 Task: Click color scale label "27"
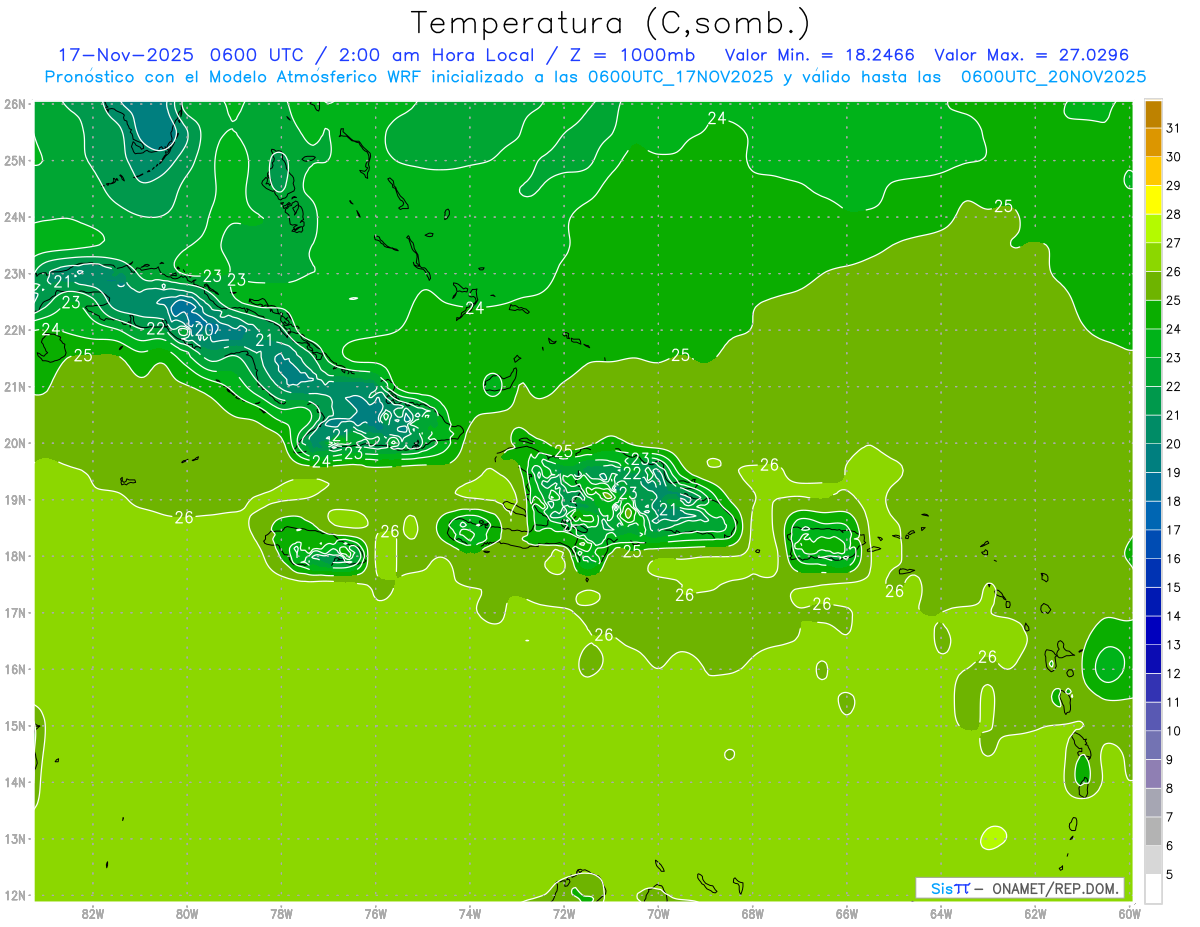pos(1174,243)
